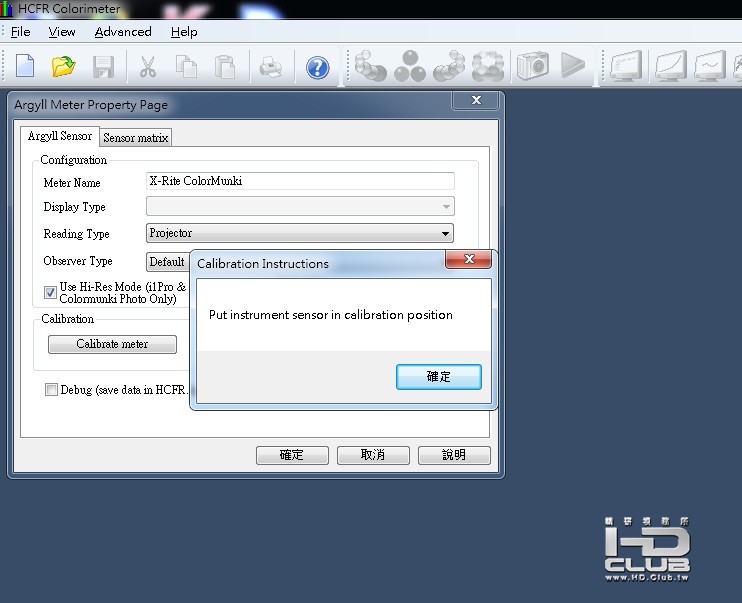Click the Cut scissors icon
Screen dimensions: 742x603
click(148, 66)
